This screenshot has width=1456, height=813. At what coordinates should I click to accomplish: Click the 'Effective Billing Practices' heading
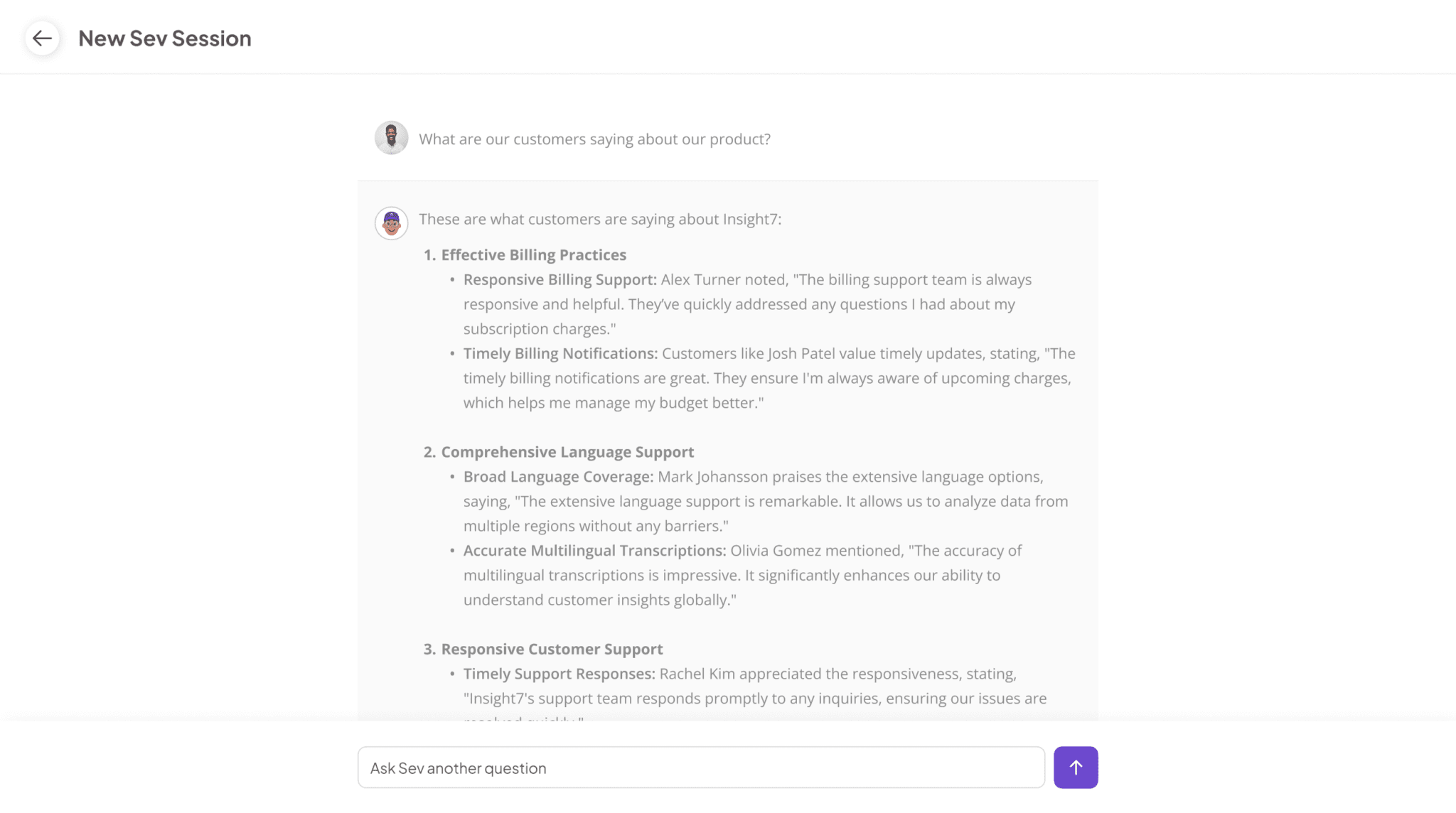pos(533,254)
